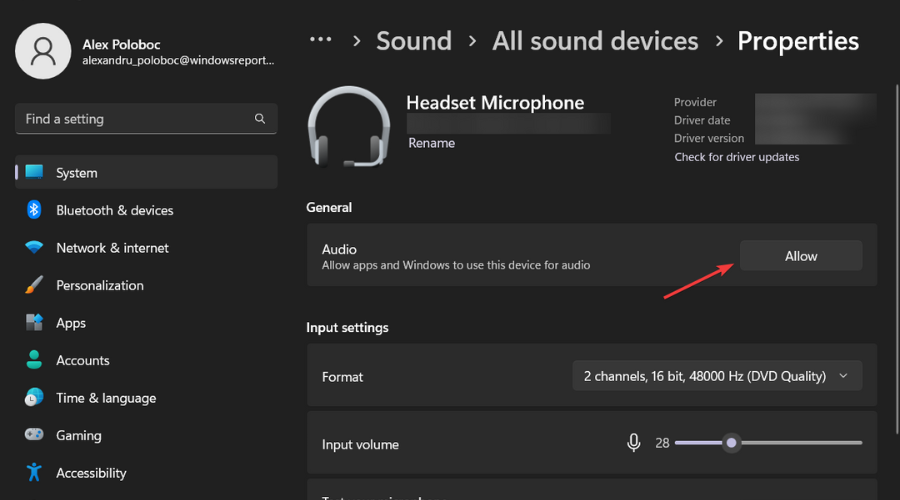
Task: Click the Rename device link
Action: coord(431,143)
